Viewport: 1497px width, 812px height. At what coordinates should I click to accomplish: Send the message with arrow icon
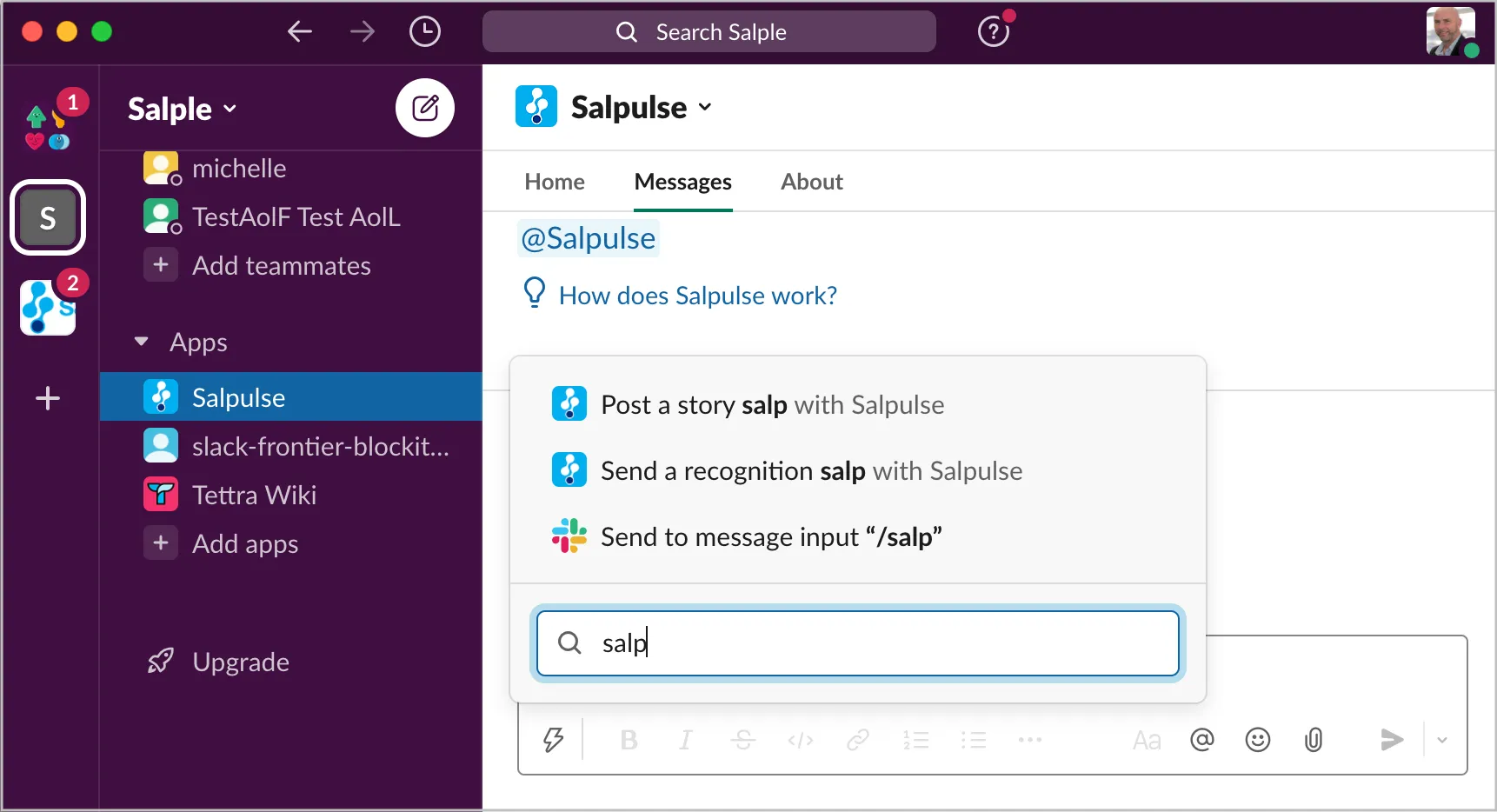coord(1392,740)
